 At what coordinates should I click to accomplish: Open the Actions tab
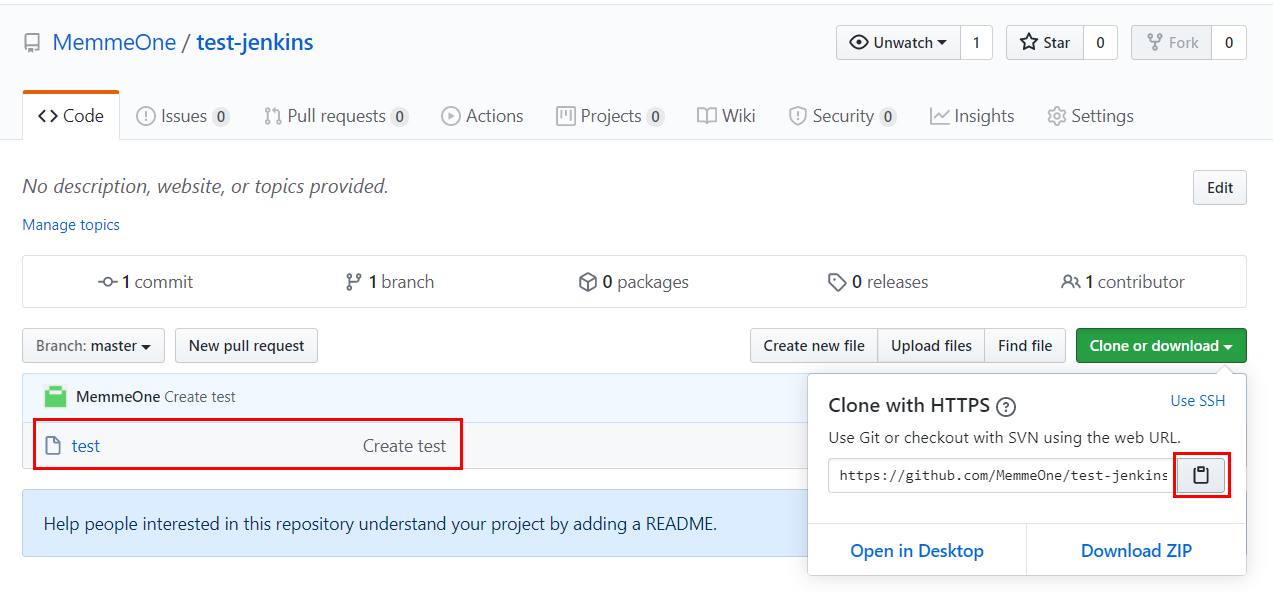482,116
